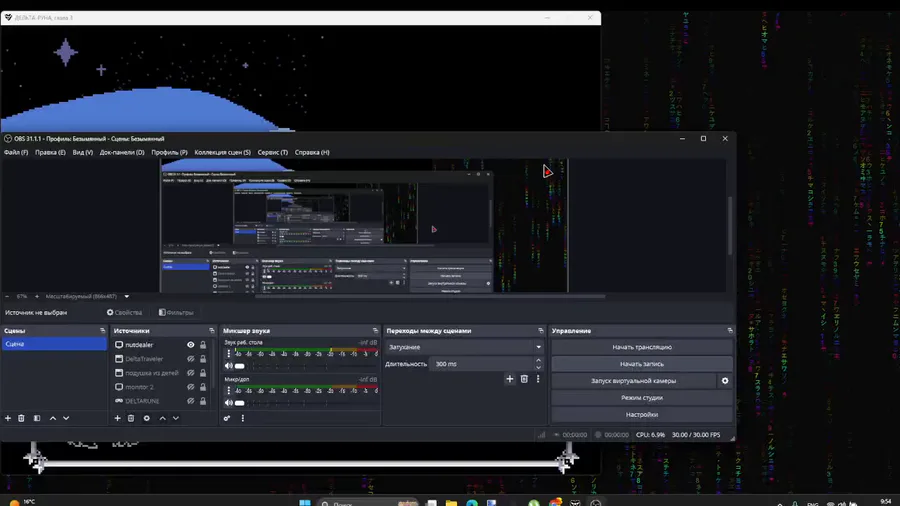Open Свойства of selected source

tap(125, 313)
